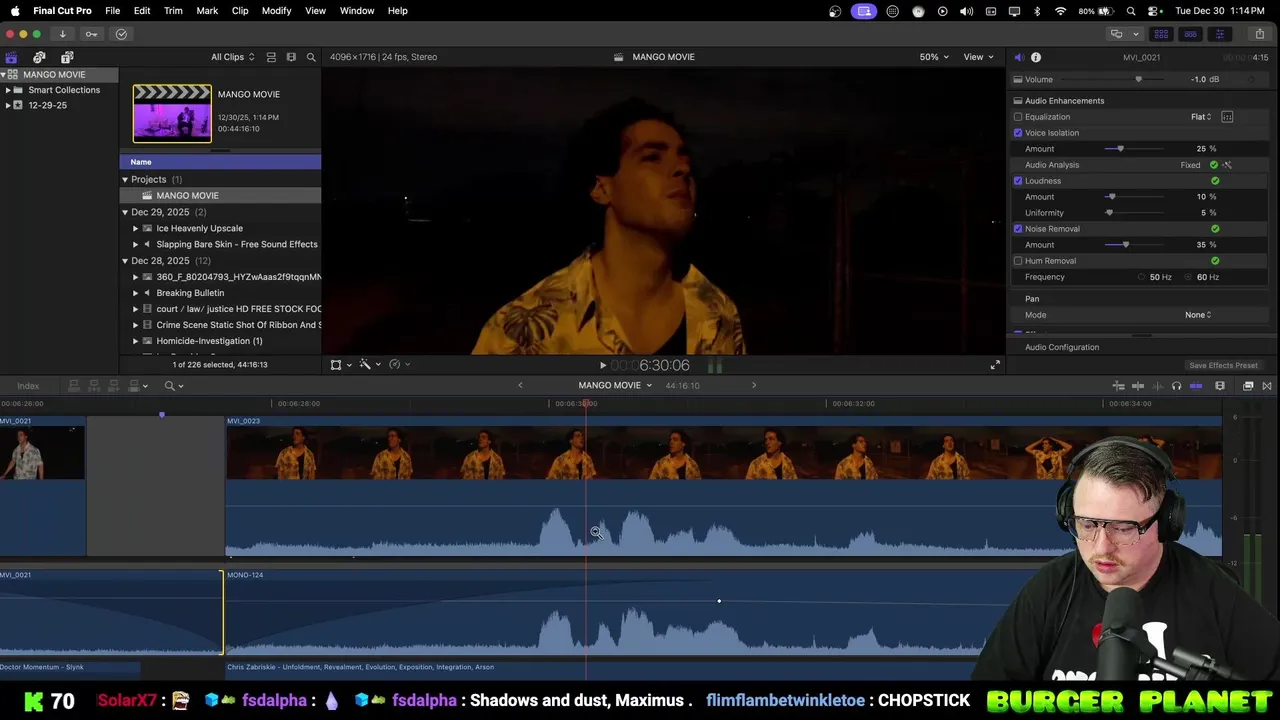Open the Modify menu
This screenshot has height=720, width=1280.
coord(276,11)
